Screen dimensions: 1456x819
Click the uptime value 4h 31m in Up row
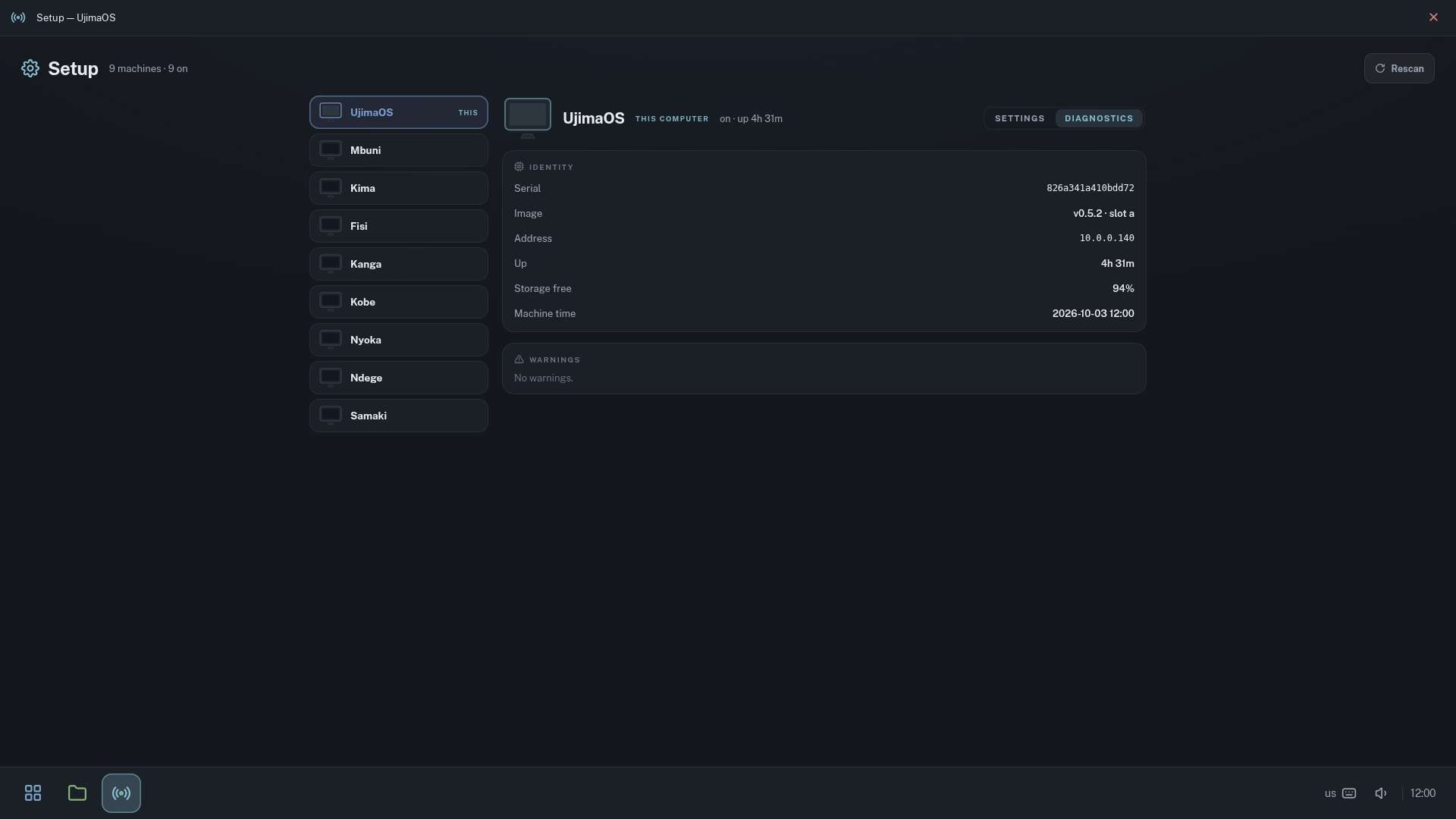pyautogui.click(x=1117, y=263)
